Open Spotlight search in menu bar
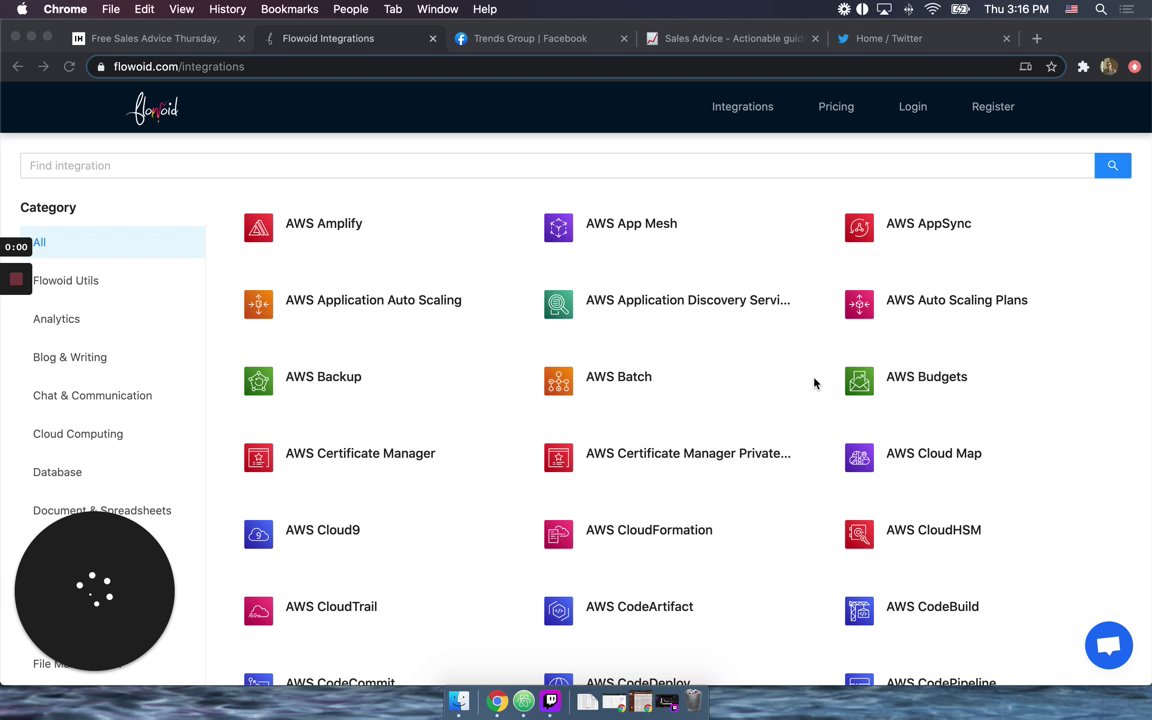The width and height of the screenshot is (1152, 720). pos(1101,9)
